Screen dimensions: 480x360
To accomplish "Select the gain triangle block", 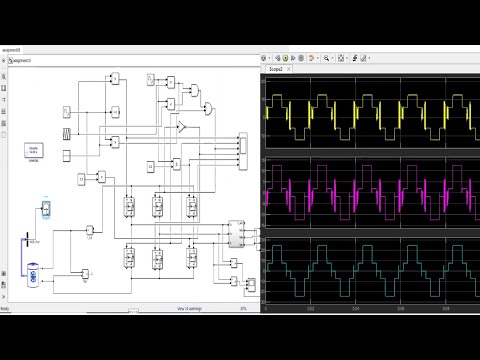I will (x=181, y=127).
